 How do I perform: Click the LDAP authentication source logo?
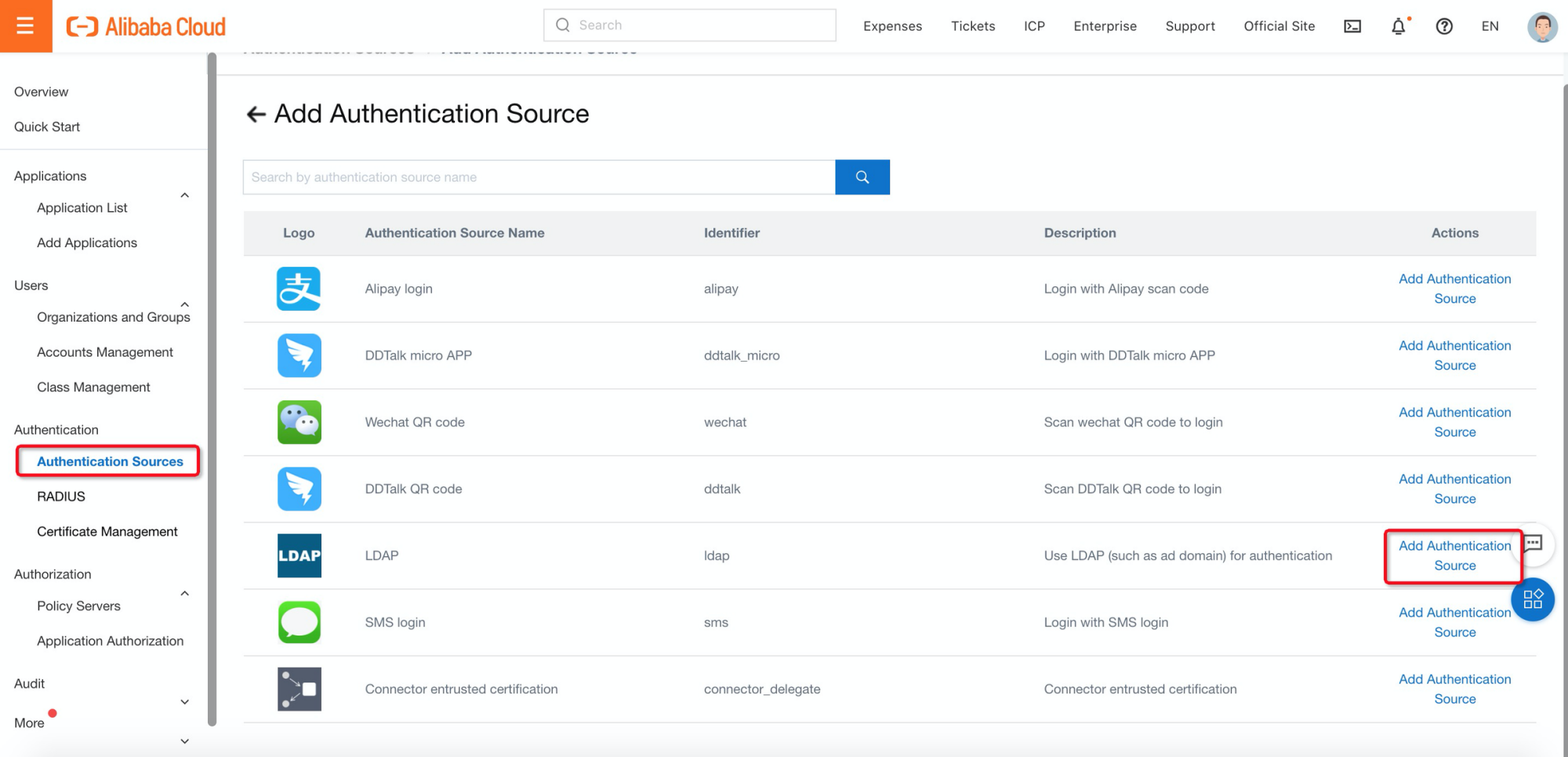(299, 555)
